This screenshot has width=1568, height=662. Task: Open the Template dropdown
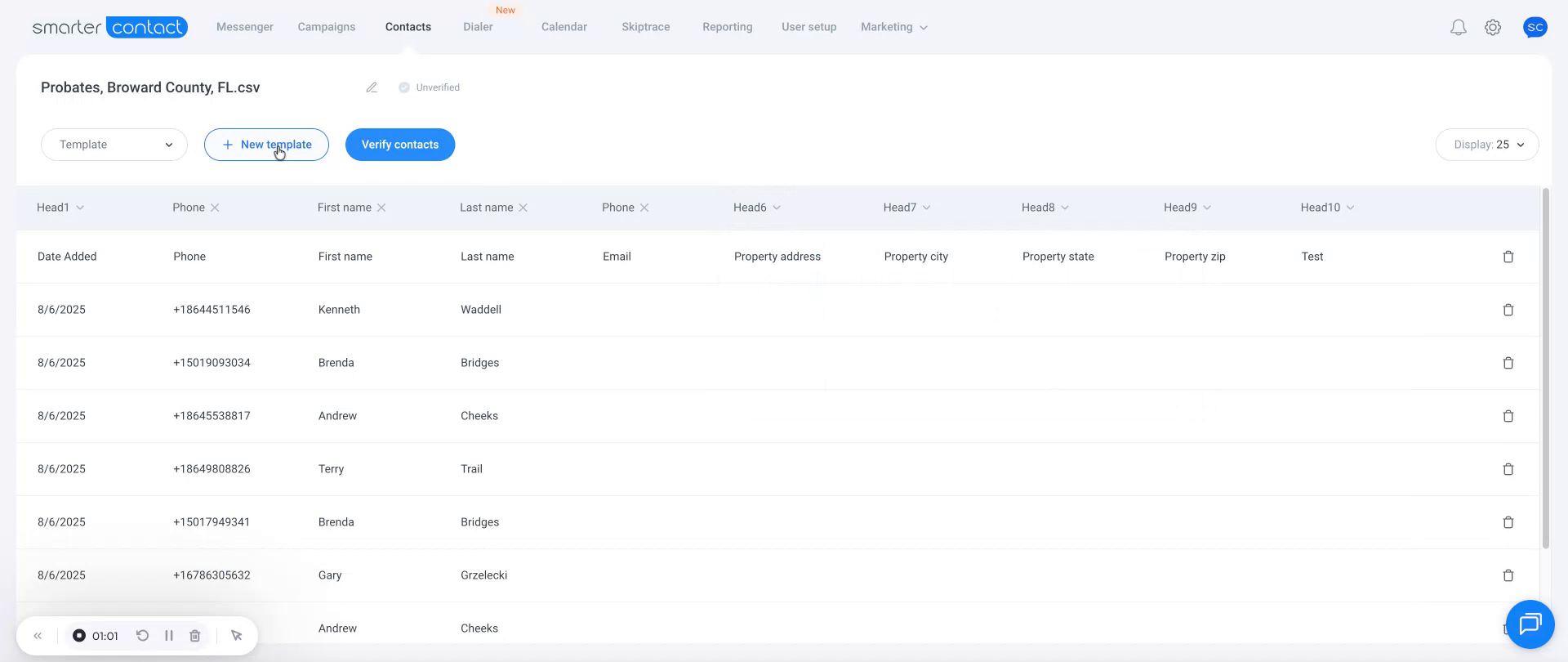114,145
